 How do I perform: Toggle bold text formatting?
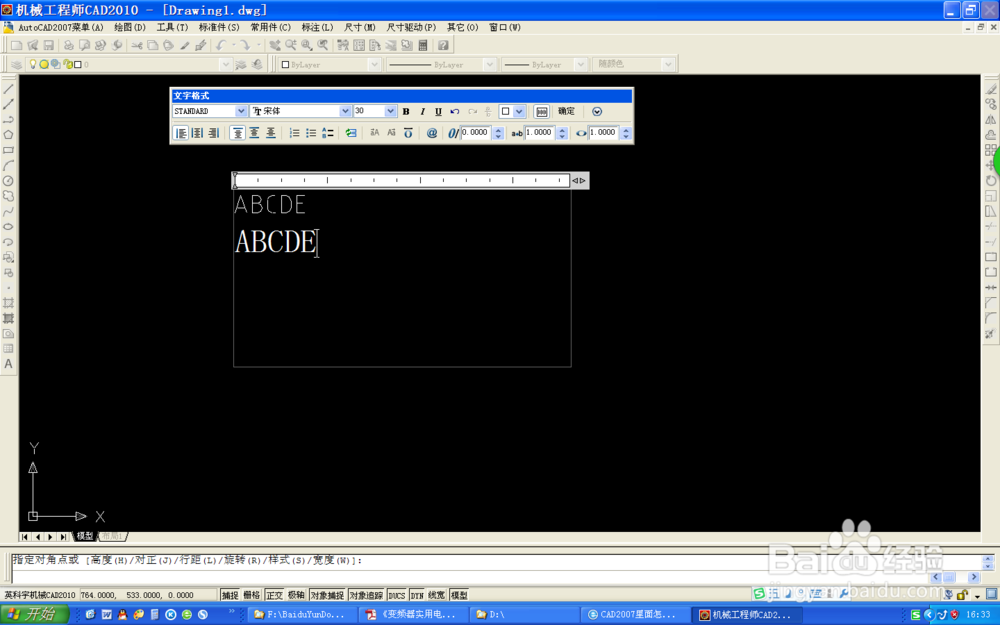406,111
